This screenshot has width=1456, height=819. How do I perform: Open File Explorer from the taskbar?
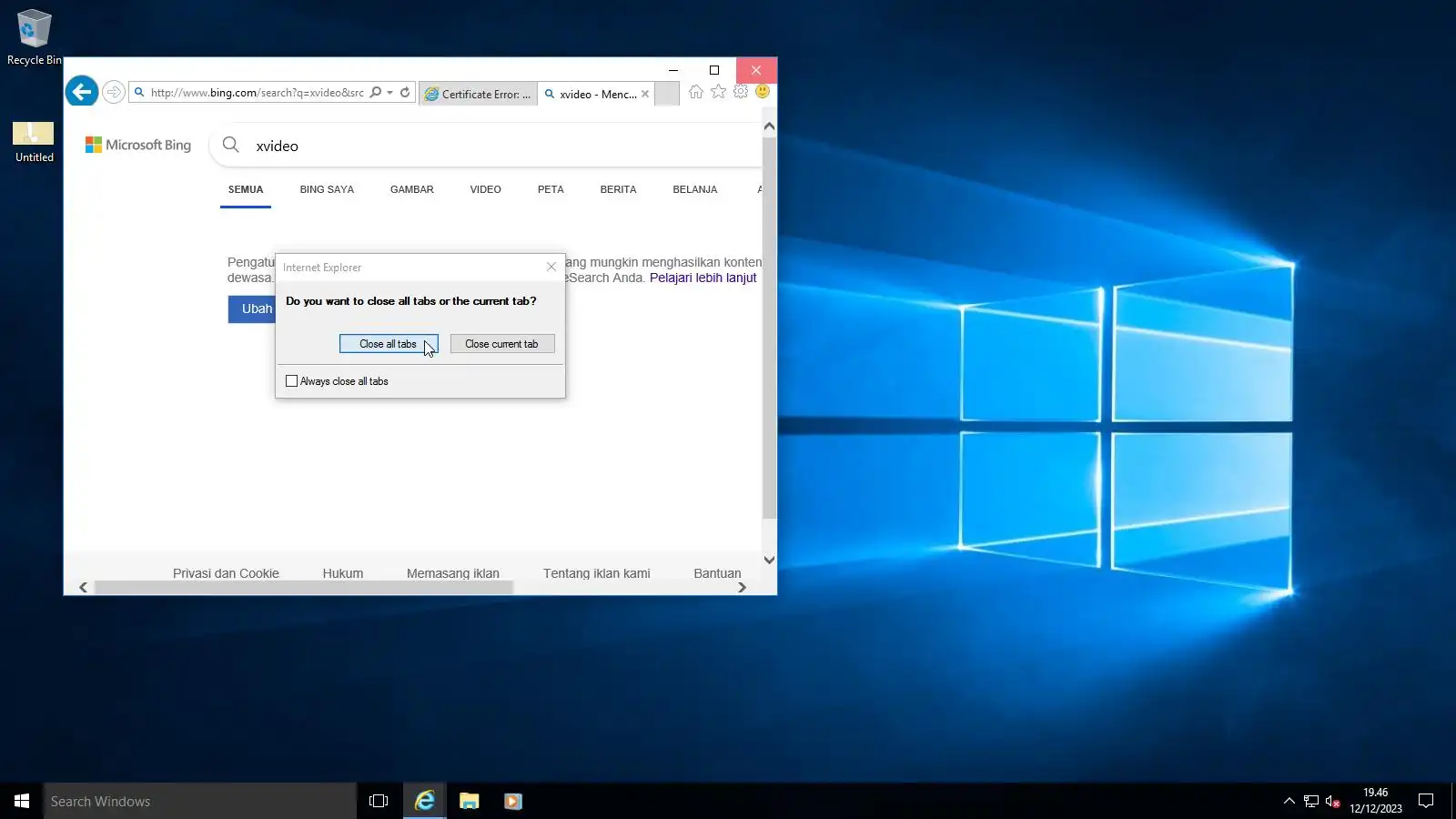point(470,801)
